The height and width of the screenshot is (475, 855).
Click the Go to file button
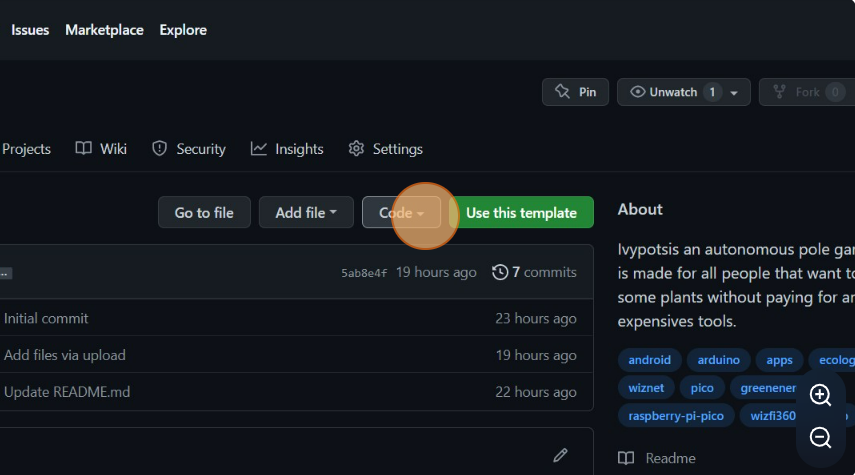[204, 212]
